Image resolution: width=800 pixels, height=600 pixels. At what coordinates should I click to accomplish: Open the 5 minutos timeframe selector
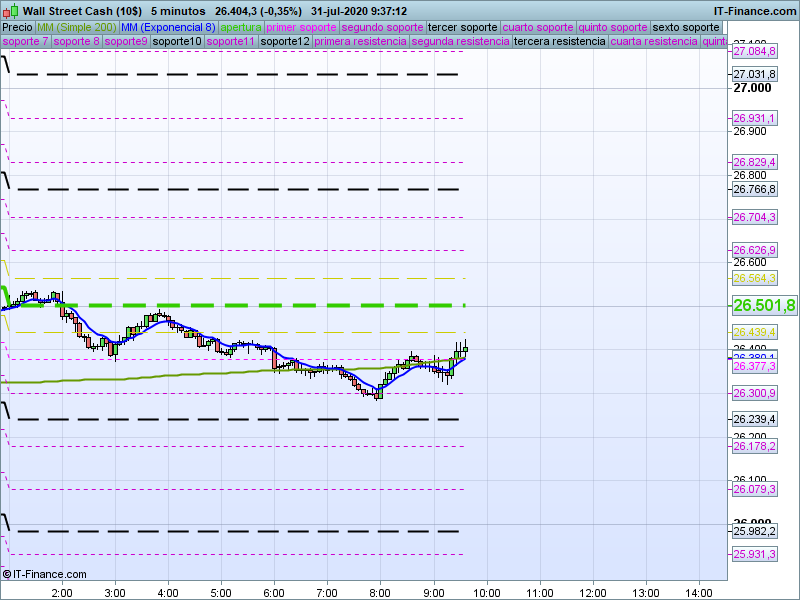(x=175, y=10)
